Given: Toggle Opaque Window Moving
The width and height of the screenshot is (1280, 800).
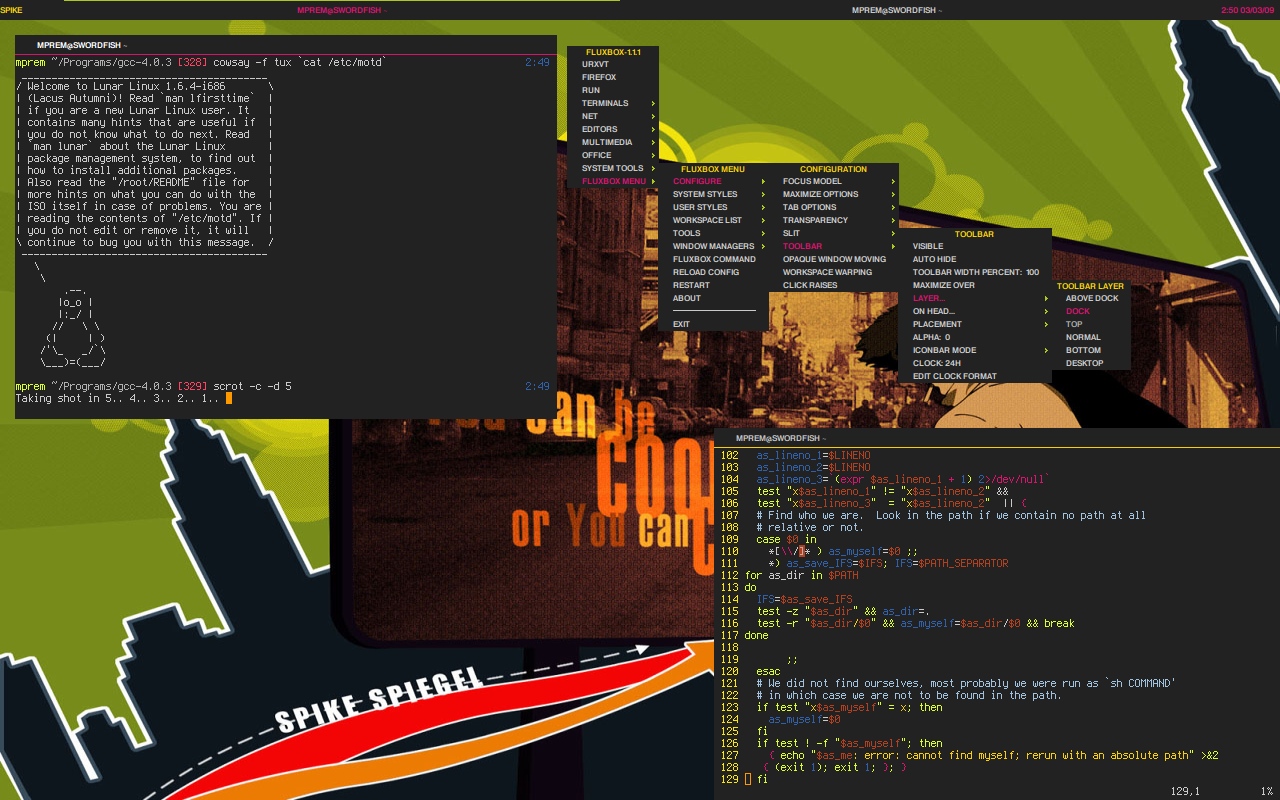Looking at the screenshot, I should point(834,259).
